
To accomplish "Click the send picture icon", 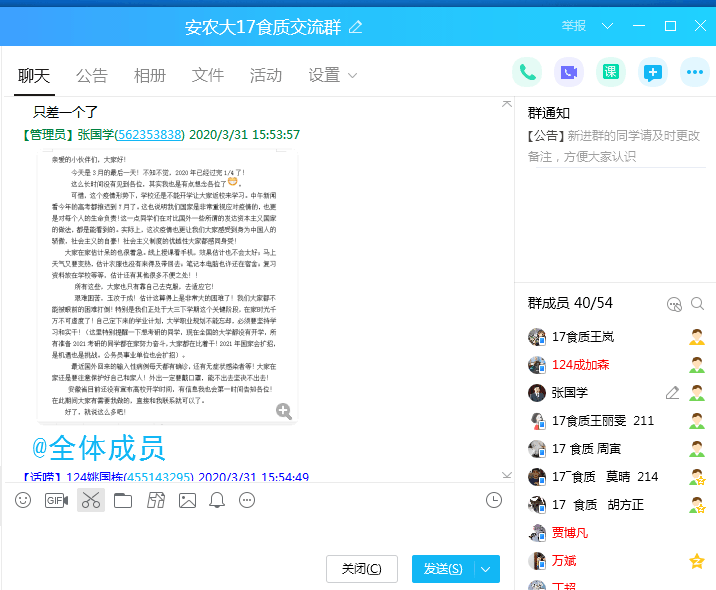I will click(x=187, y=500).
